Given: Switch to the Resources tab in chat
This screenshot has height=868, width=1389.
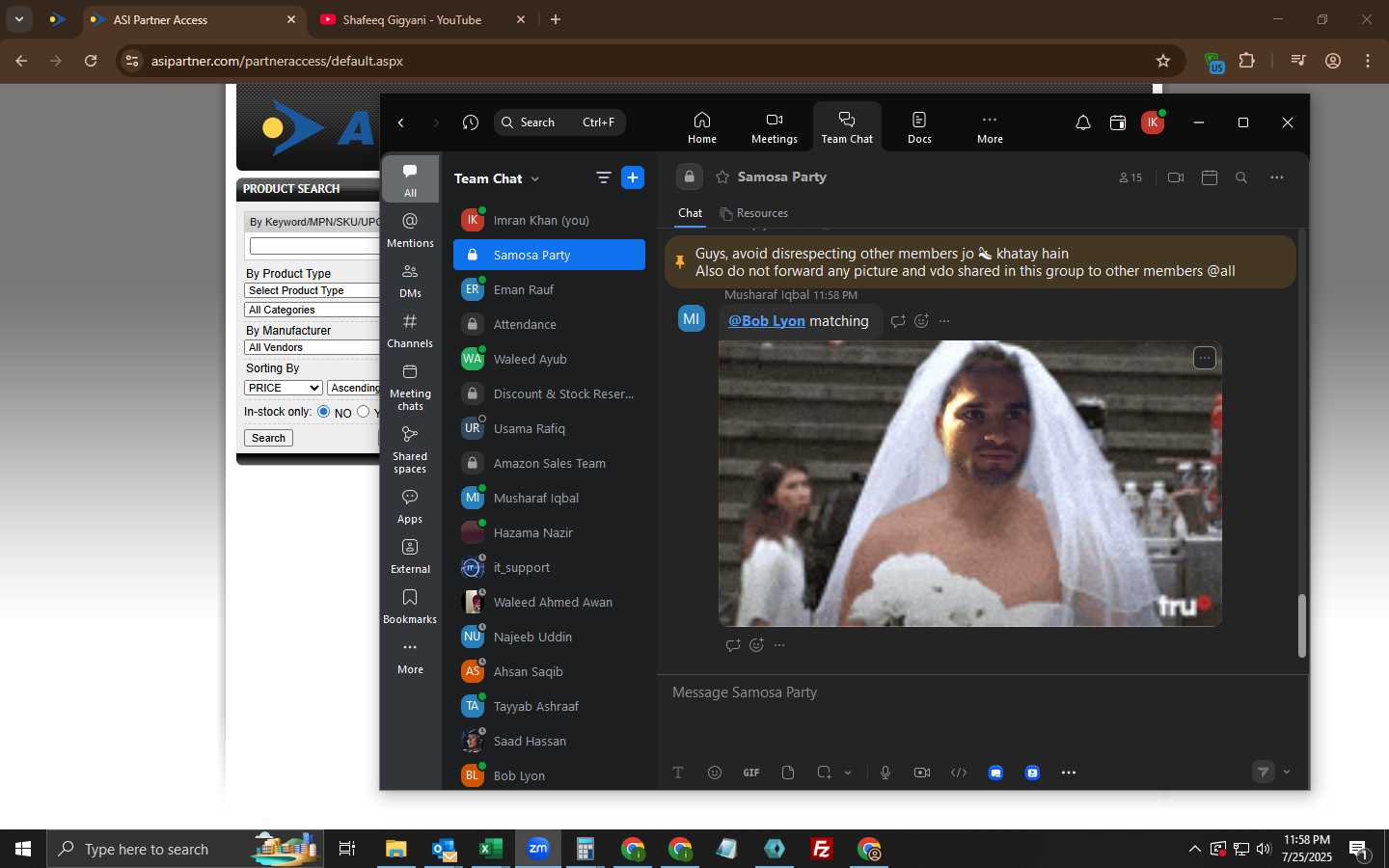Looking at the screenshot, I should click(x=753, y=213).
